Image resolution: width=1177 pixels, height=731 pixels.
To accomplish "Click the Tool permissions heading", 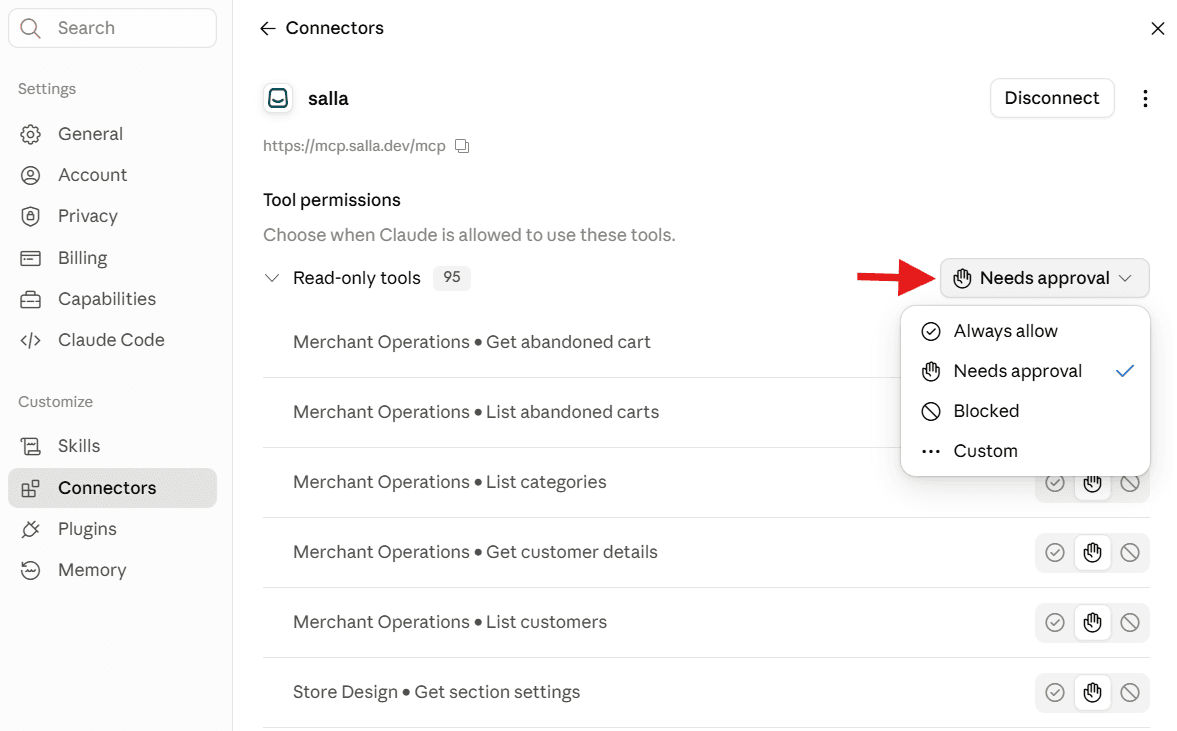I will tap(332, 200).
